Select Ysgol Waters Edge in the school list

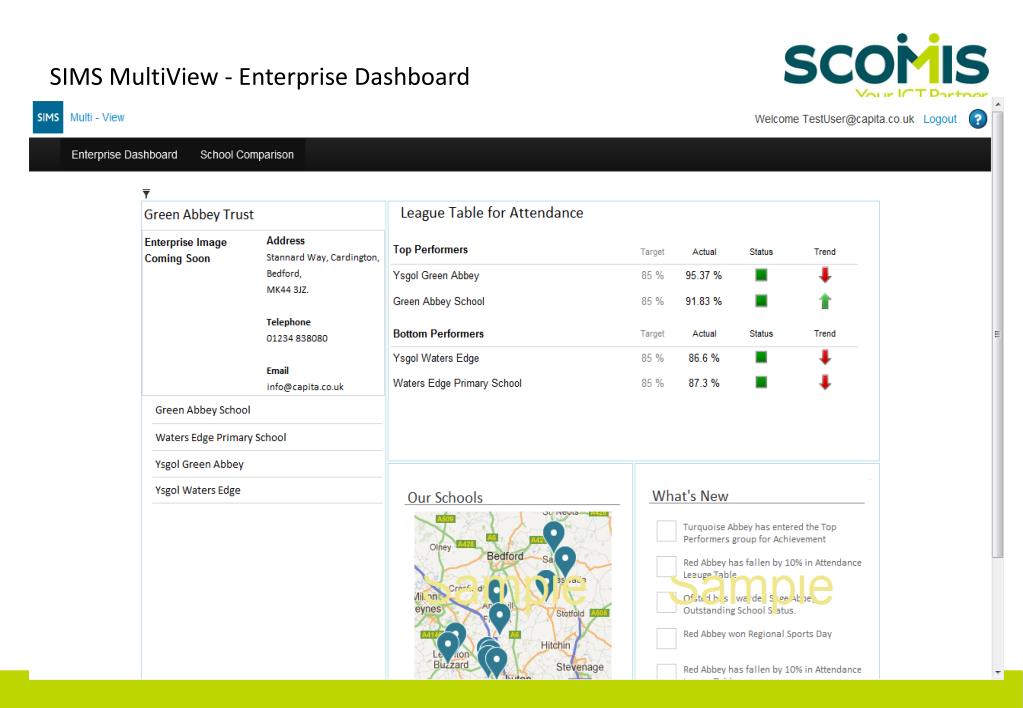pos(267,490)
